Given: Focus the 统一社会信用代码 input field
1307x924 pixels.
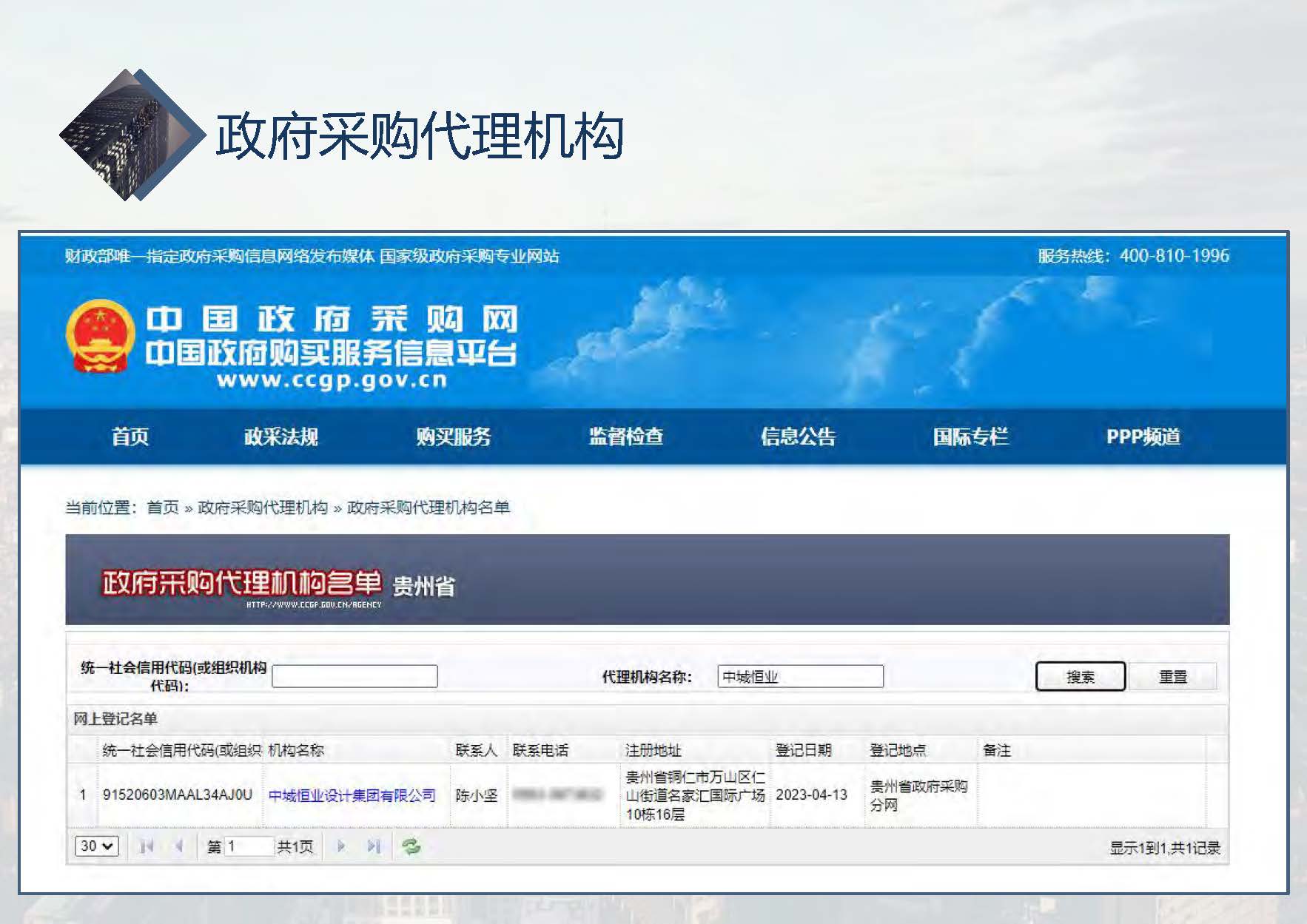Looking at the screenshot, I should click(x=355, y=676).
